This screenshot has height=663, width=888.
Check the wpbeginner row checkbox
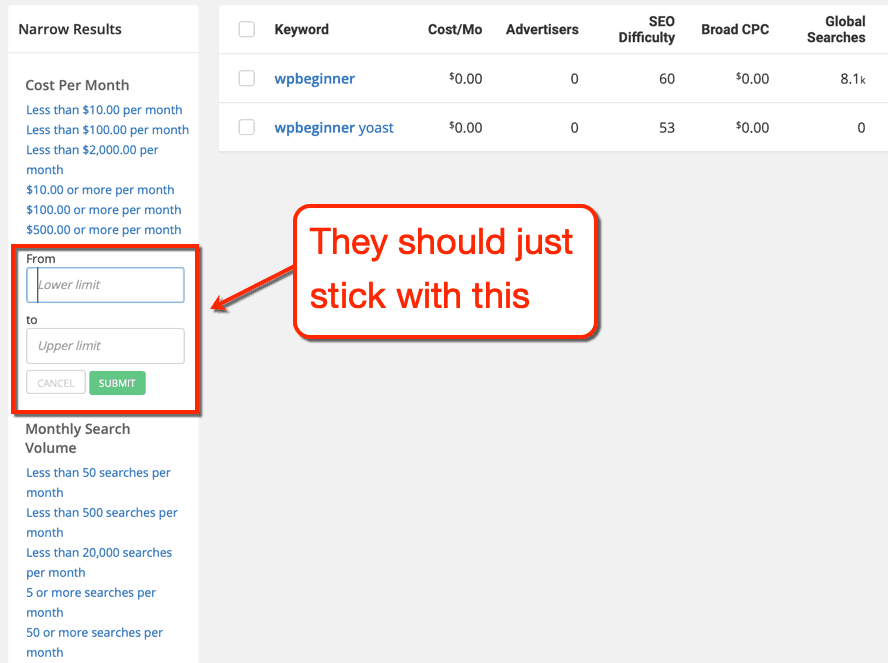[x=246, y=78]
